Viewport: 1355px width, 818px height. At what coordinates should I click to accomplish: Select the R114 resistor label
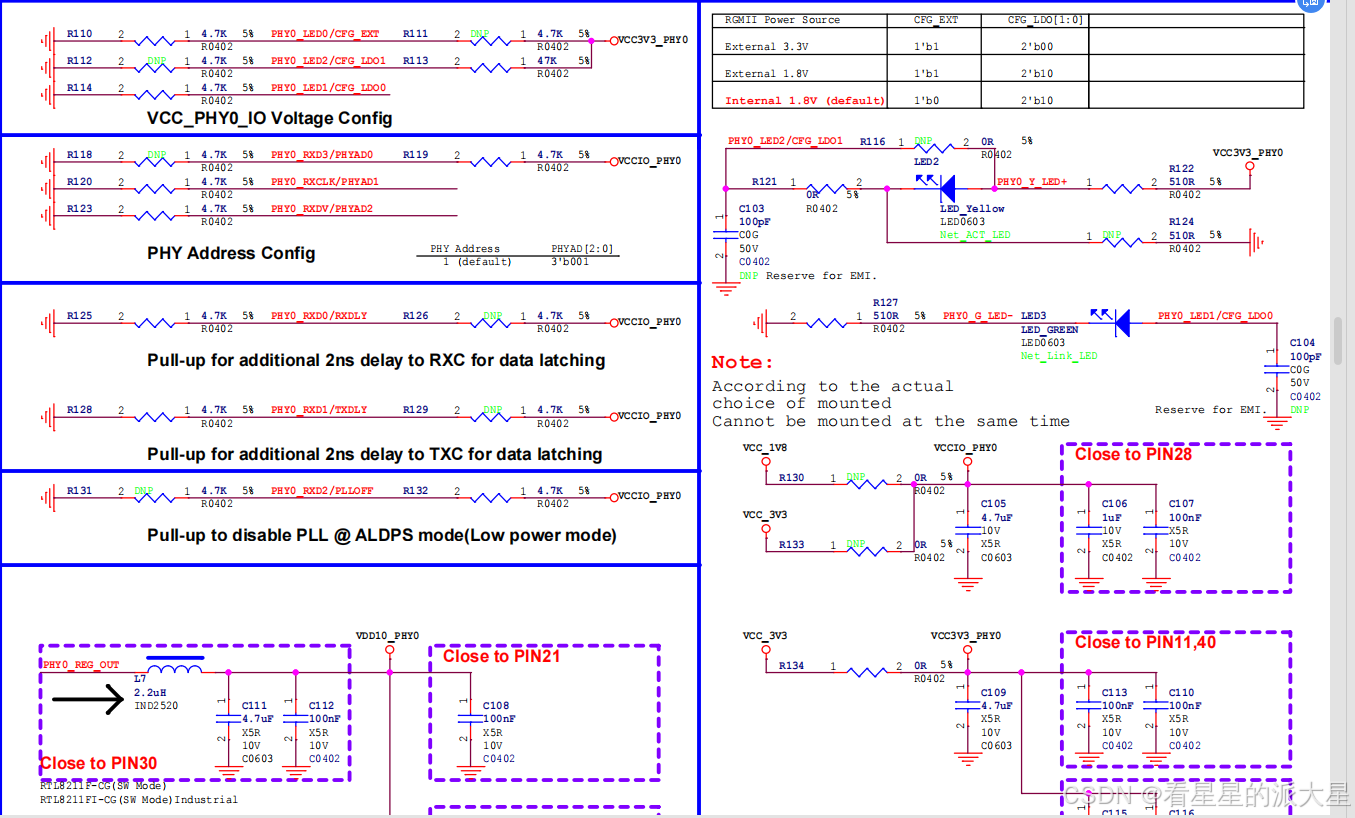coord(80,88)
